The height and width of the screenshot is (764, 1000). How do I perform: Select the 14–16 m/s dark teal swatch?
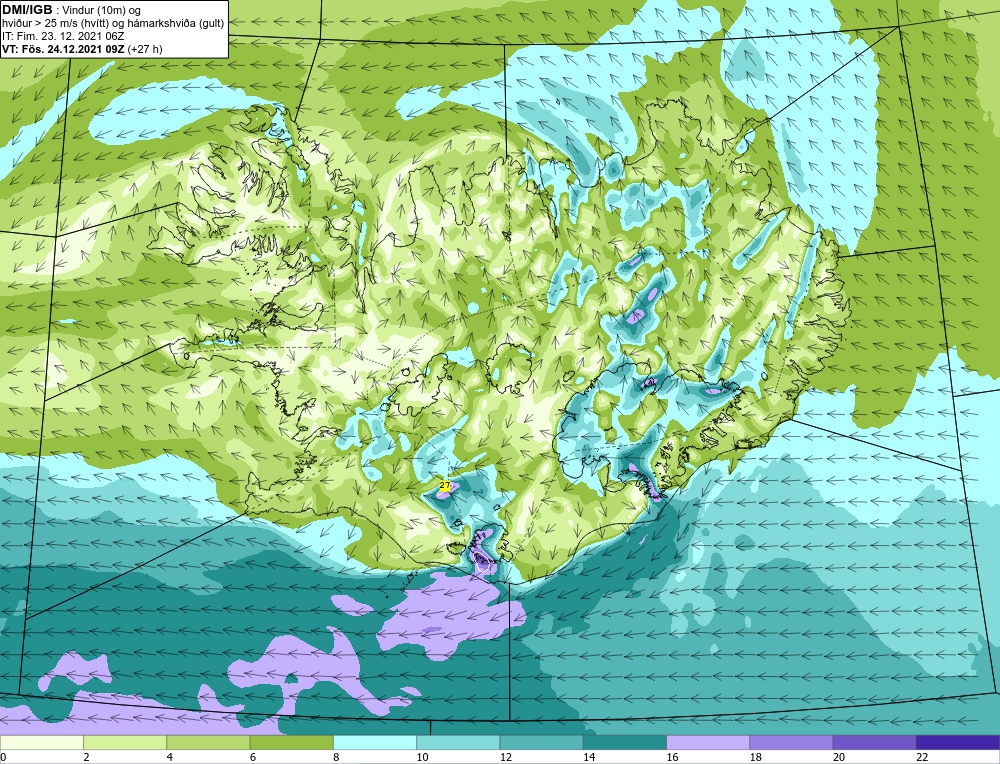pos(625,742)
